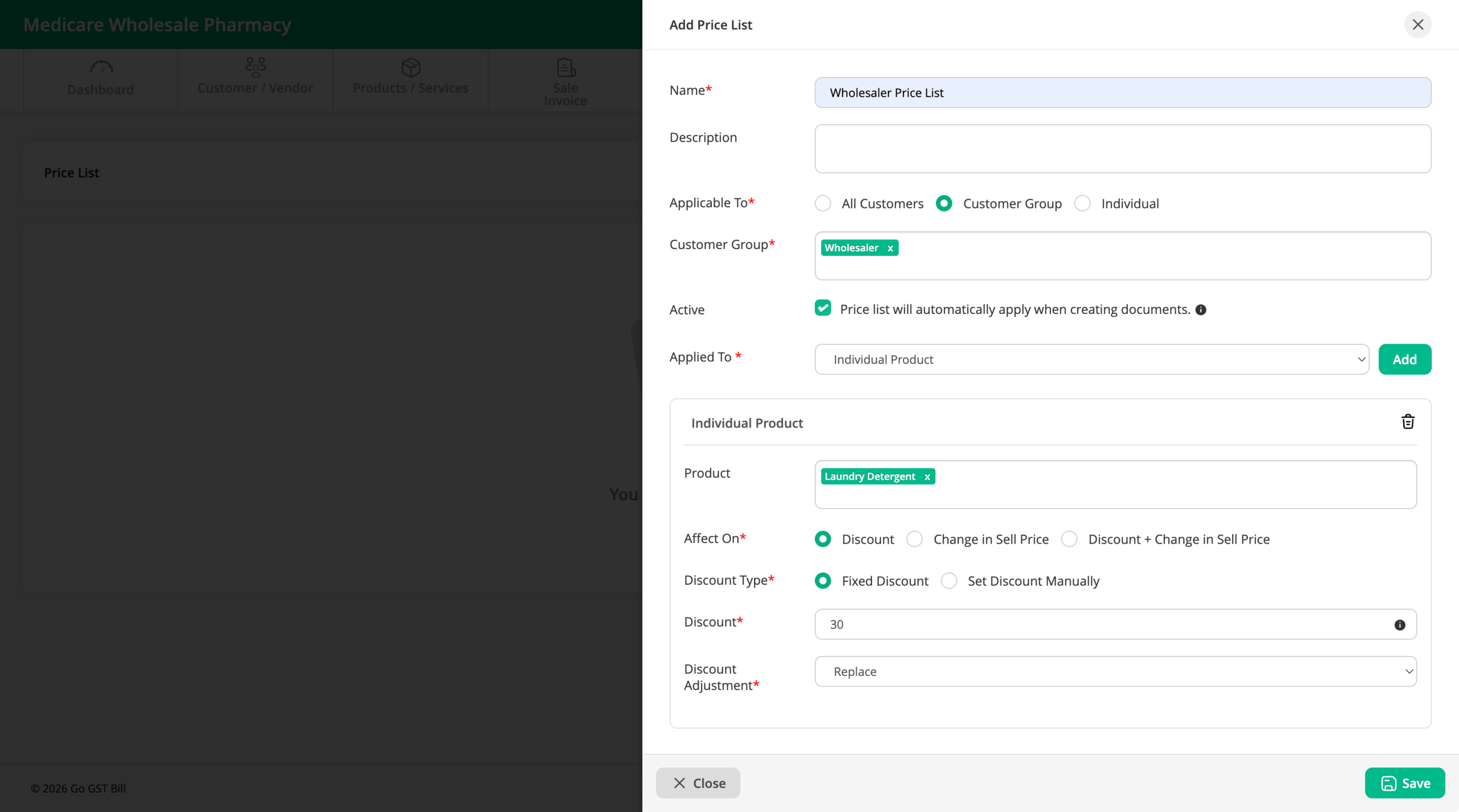Click the trash icon for Individual Product
The height and width of the screenshot is (812, 1459).
click(x=1408, y=422)
